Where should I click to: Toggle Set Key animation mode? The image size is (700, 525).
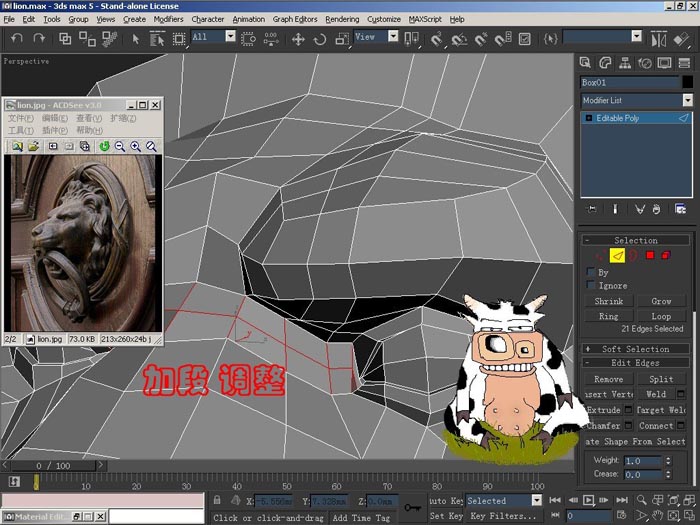446,516
